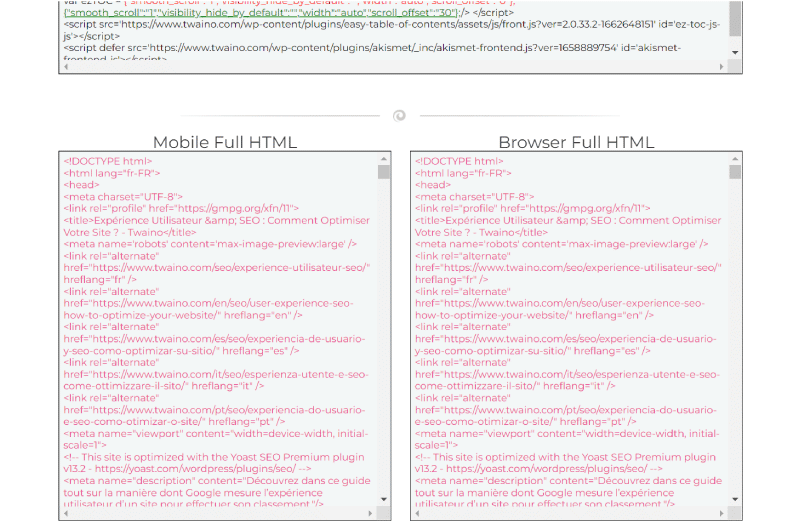Click the experience-utilisateur-seo href in Mobile pane

pyautogui.click(x=216, y=268)
